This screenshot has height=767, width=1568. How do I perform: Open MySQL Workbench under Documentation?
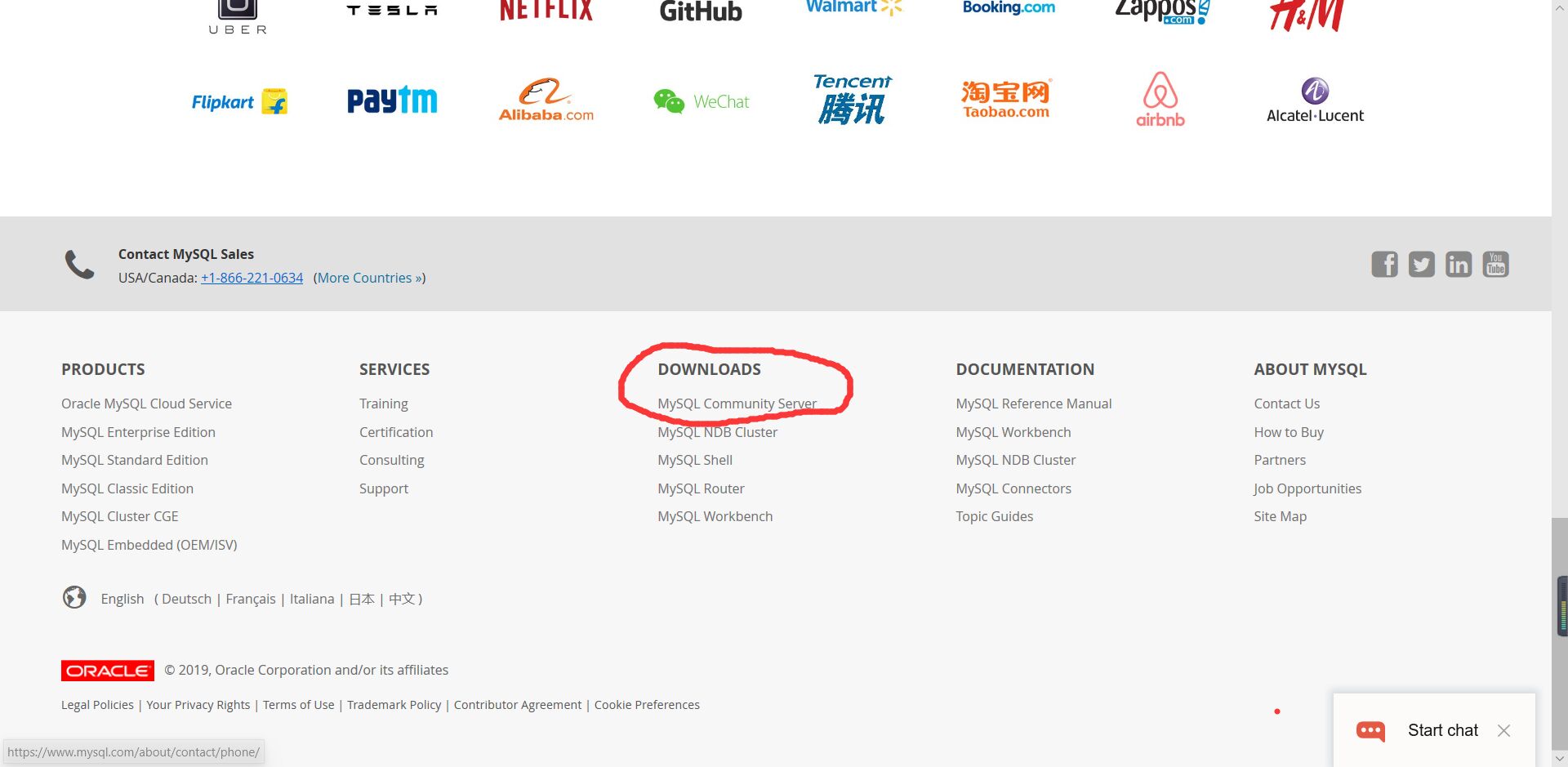[x=1013, y=432]
